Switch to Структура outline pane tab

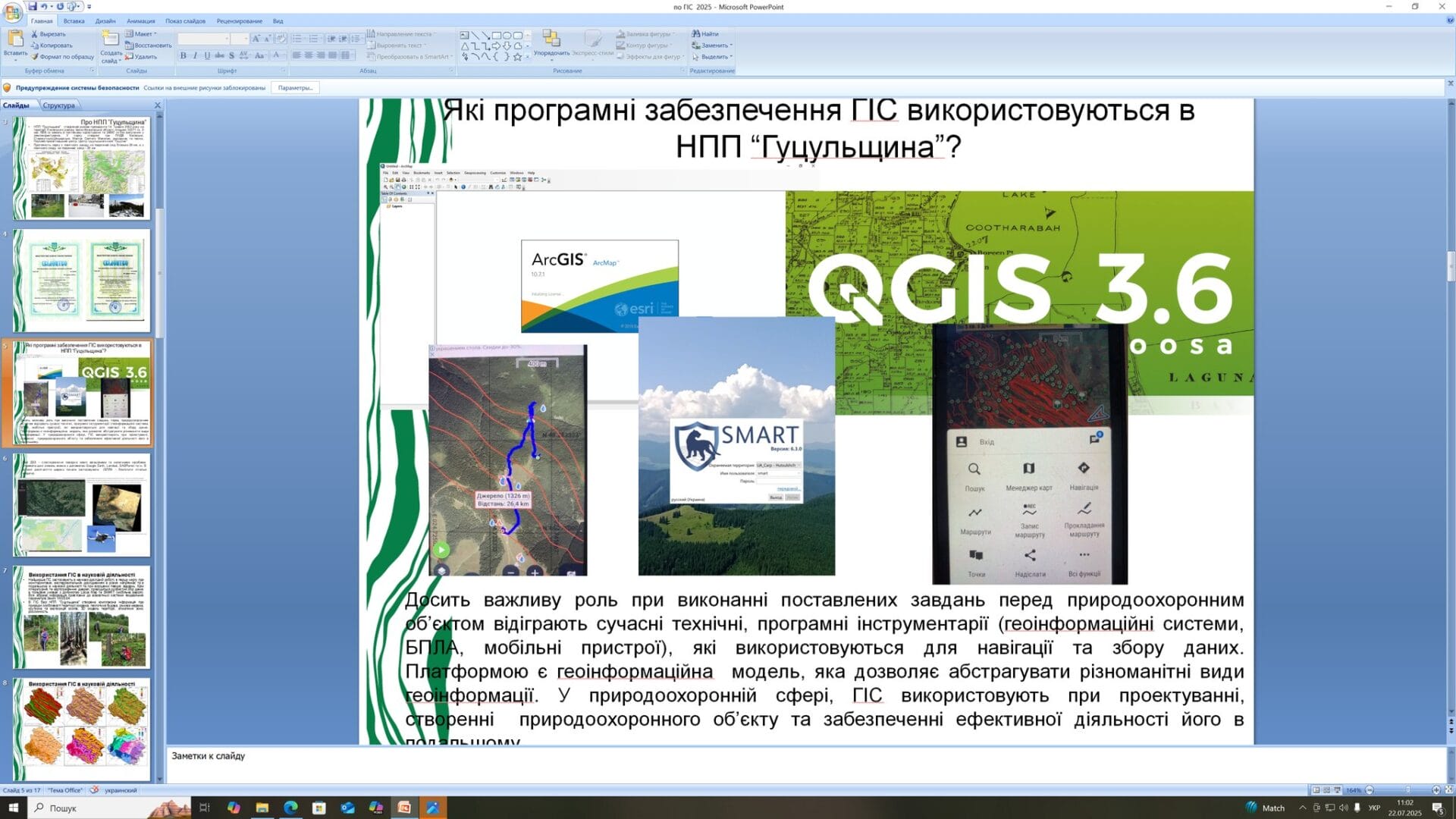(59, 105)
